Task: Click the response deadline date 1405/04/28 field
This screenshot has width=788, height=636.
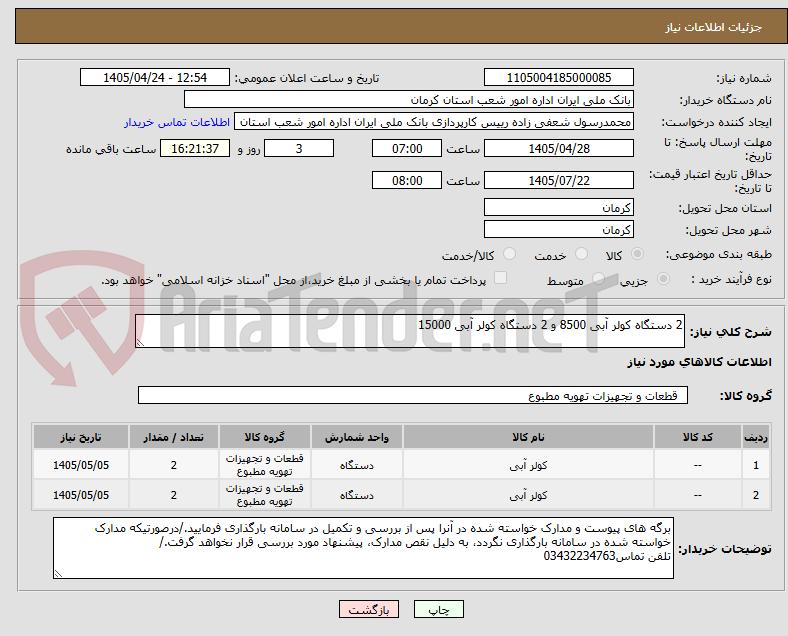Action: coord(559,148)
